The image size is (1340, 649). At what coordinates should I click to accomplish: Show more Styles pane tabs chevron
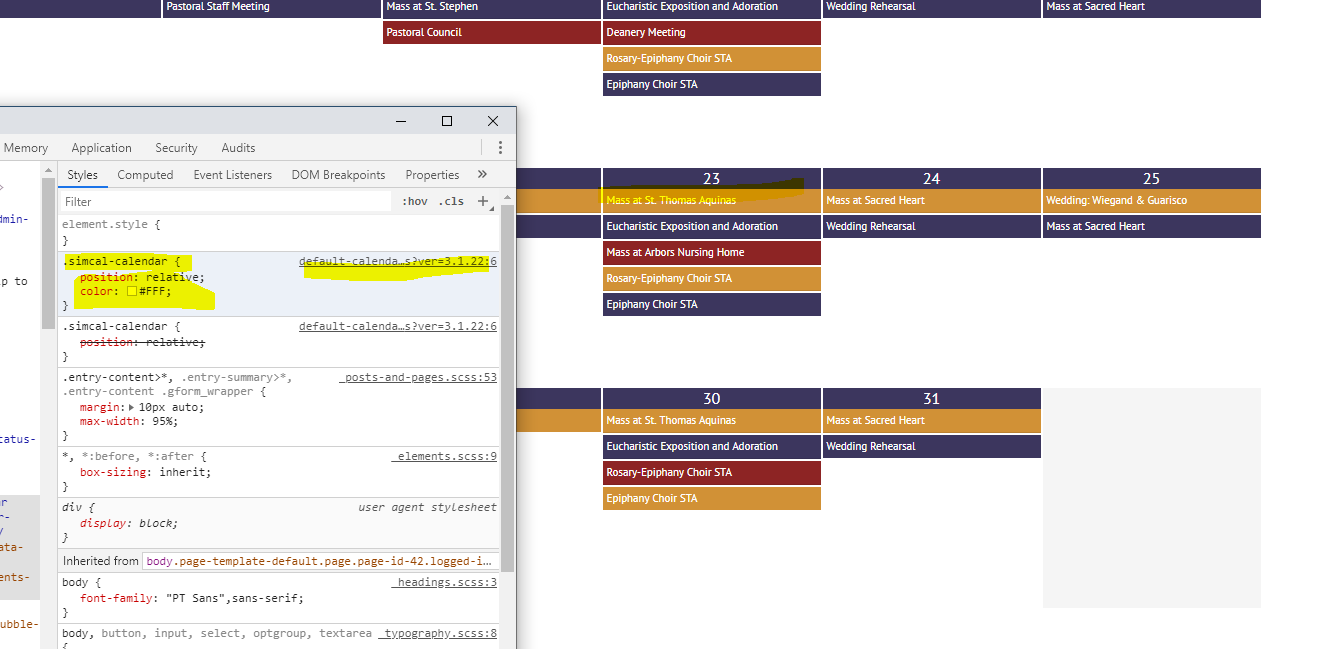(x=482, y=175)
